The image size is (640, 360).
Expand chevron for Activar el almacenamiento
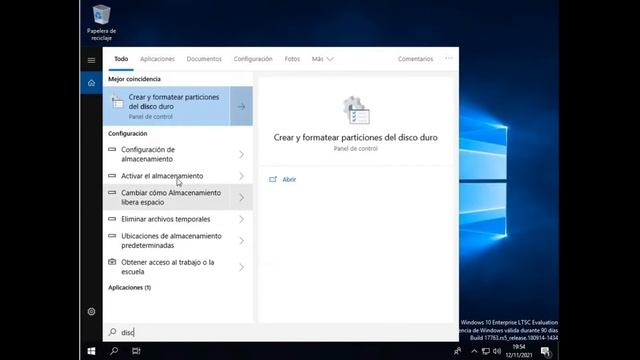coord(242,176)
